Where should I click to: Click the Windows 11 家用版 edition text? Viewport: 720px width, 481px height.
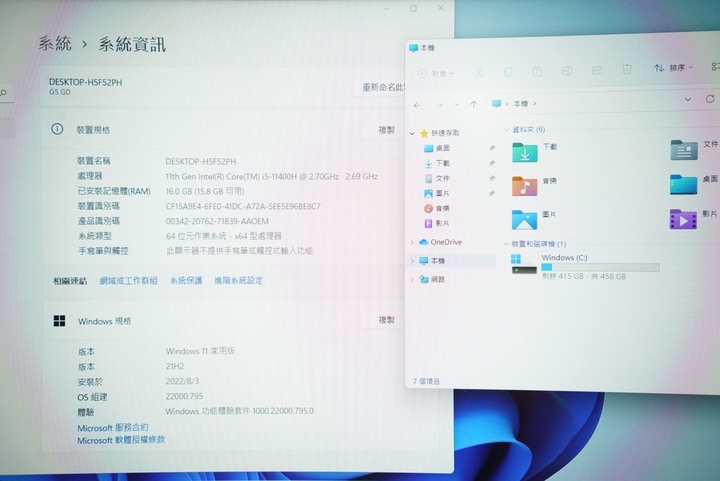pyautogui.click(x=200, y=351)
